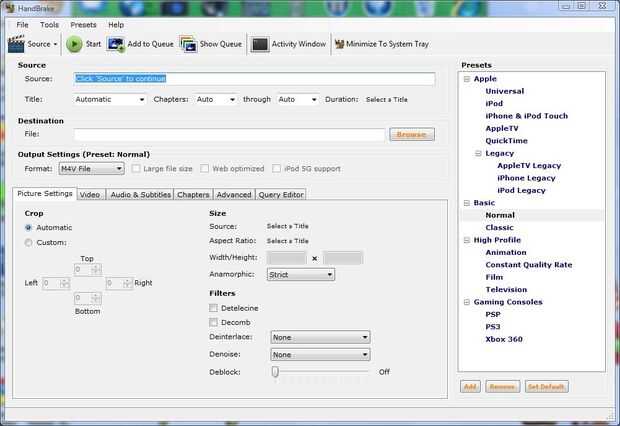Click the Source path input field
Image resolution: width=620 pixels, height=426 pixels.
pos(254,79)
